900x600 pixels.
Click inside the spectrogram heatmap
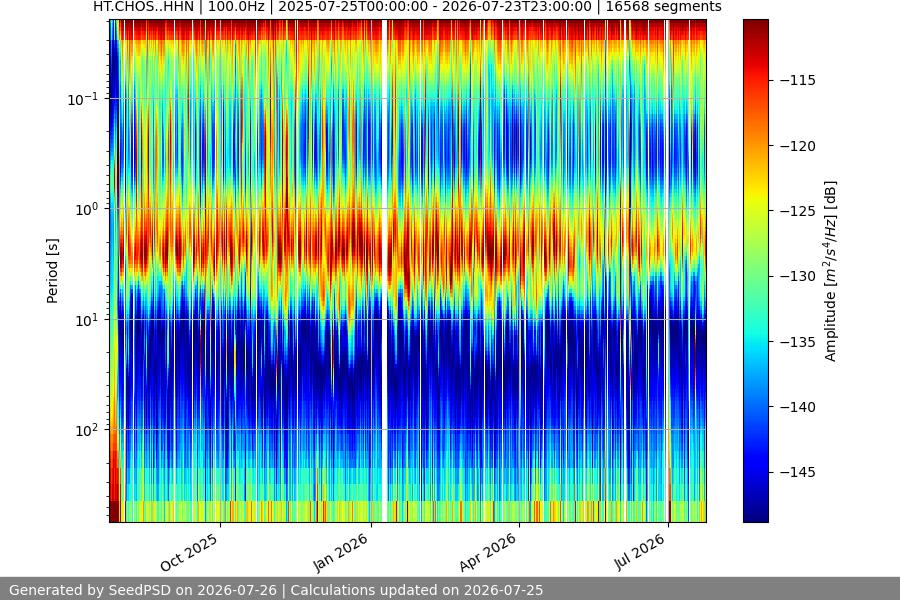[408, 271]
